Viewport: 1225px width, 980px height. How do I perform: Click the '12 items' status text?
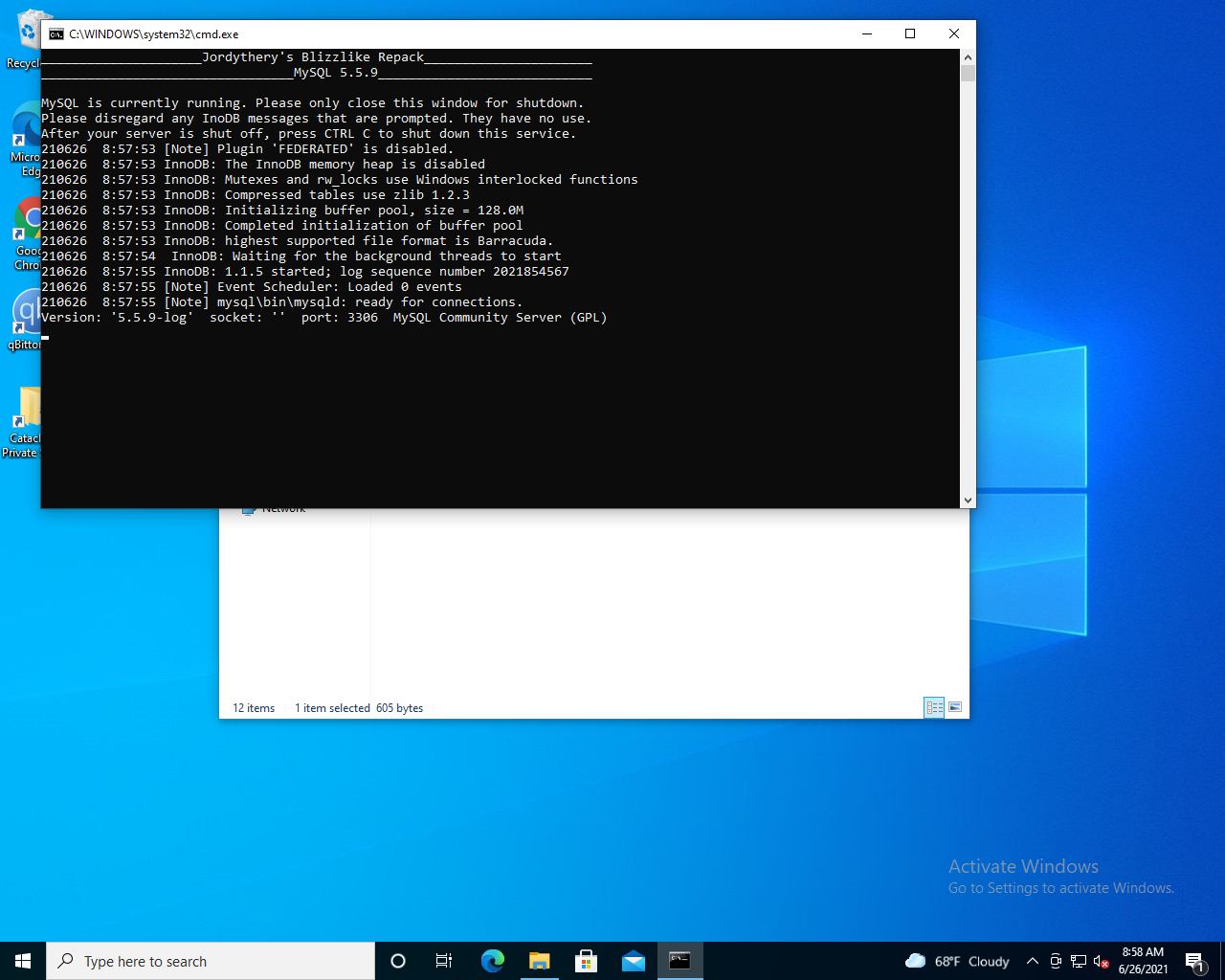click(254, 708)
